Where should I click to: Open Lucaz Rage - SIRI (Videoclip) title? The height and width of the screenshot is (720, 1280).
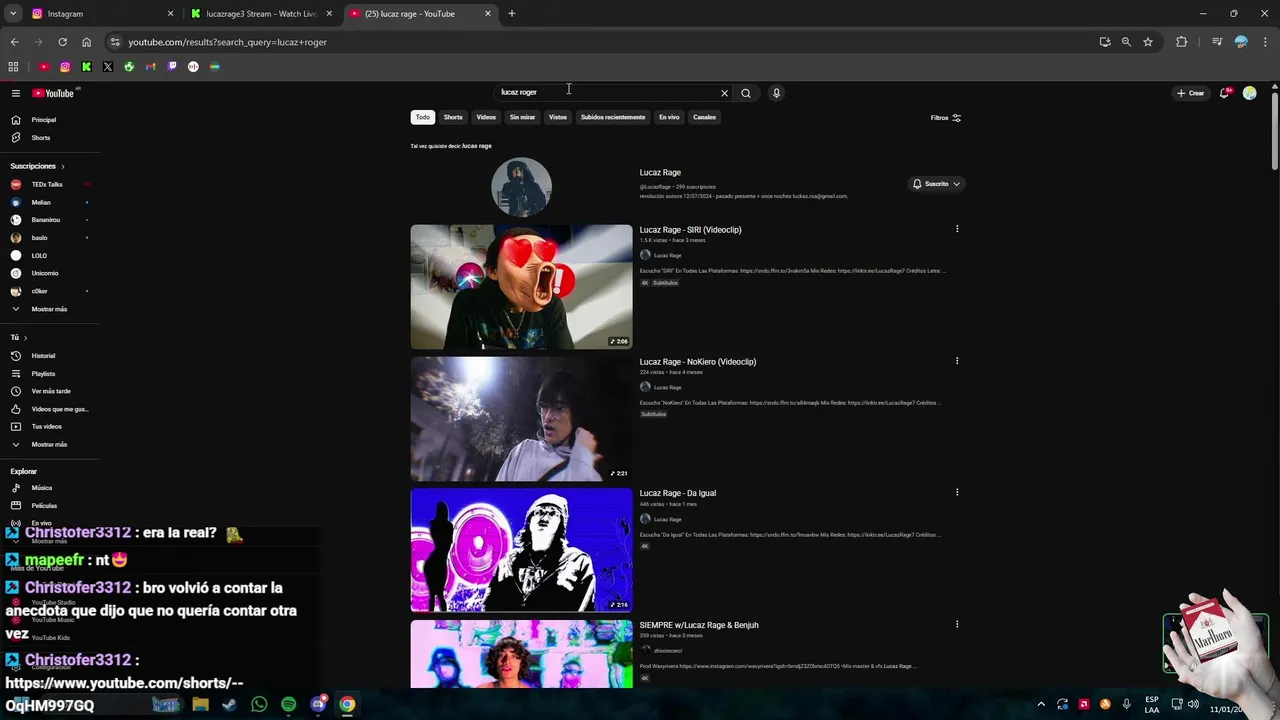(690, 230)
